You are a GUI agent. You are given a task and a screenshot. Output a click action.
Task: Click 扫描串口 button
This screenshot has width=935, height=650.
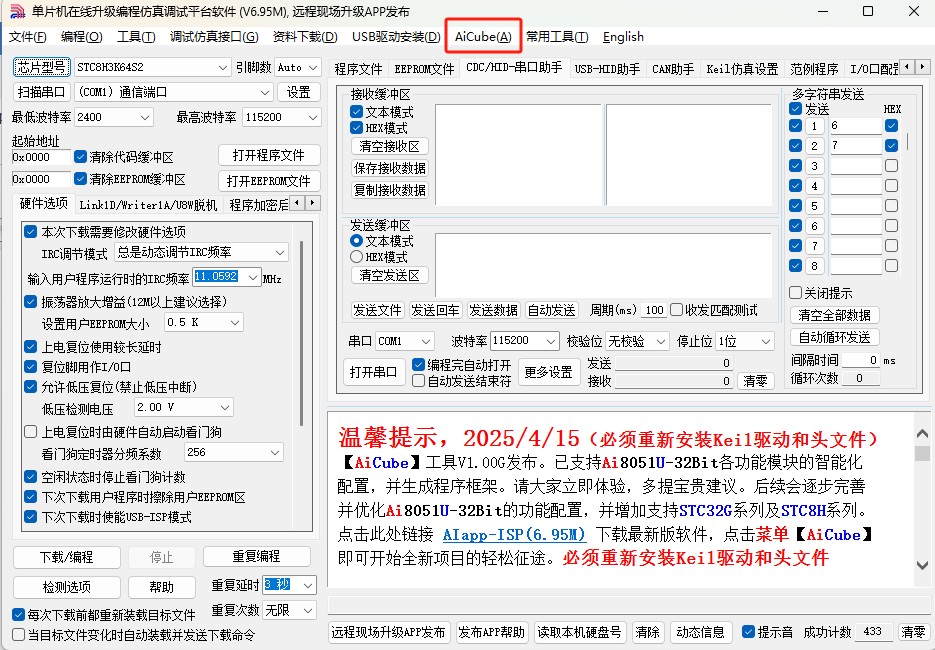click(41, 92)
